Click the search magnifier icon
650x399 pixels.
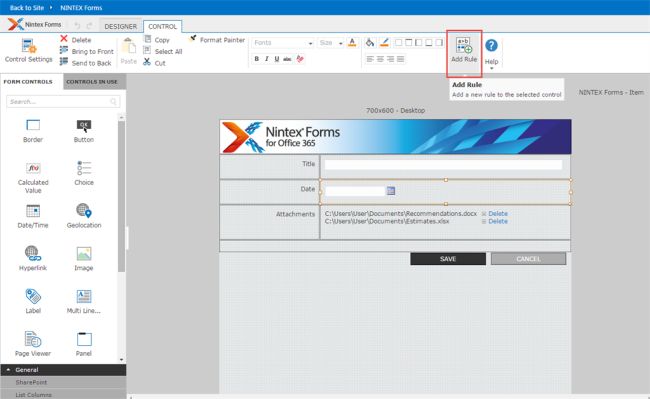(x=114, y=102)
